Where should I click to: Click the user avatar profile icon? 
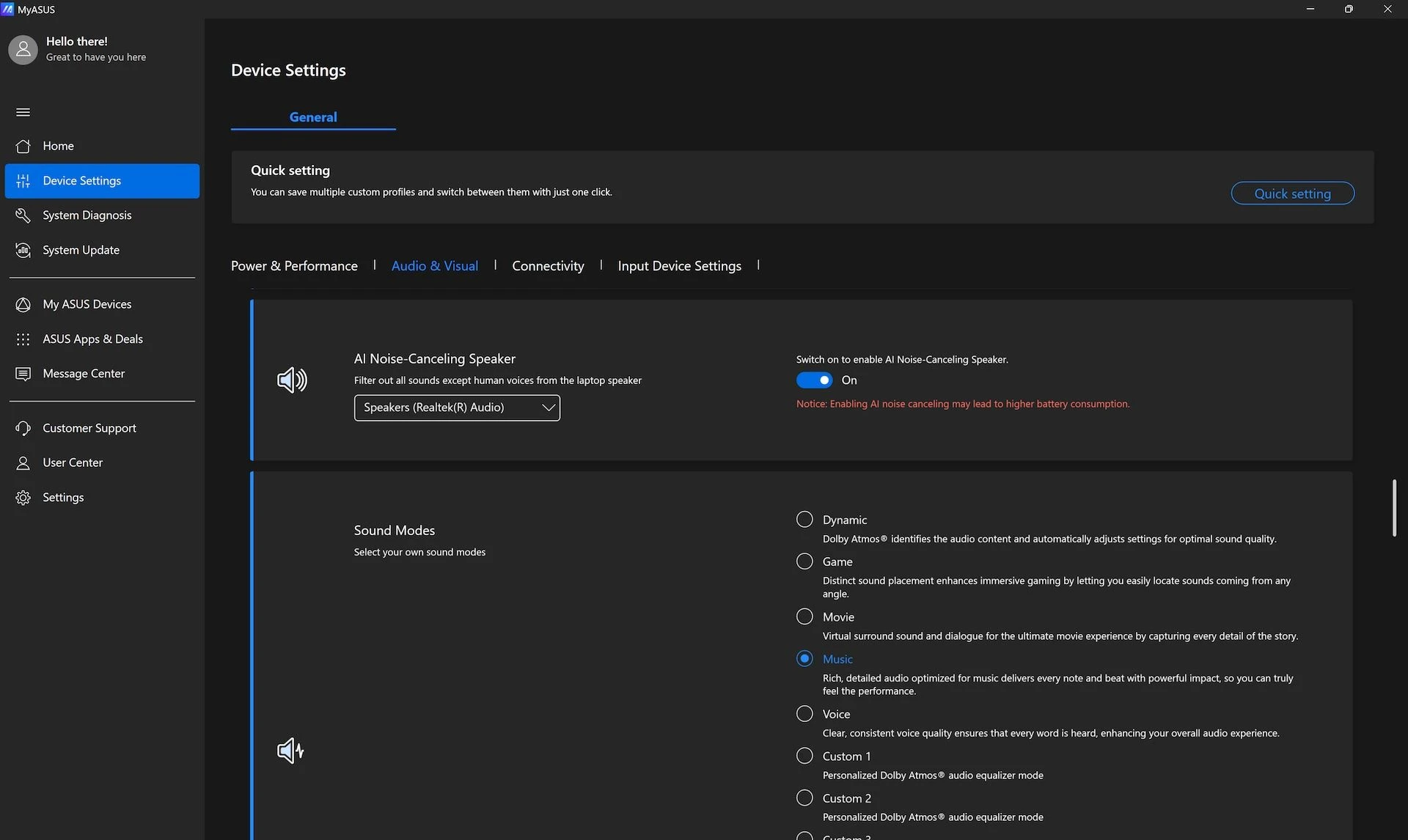point(23,49)
